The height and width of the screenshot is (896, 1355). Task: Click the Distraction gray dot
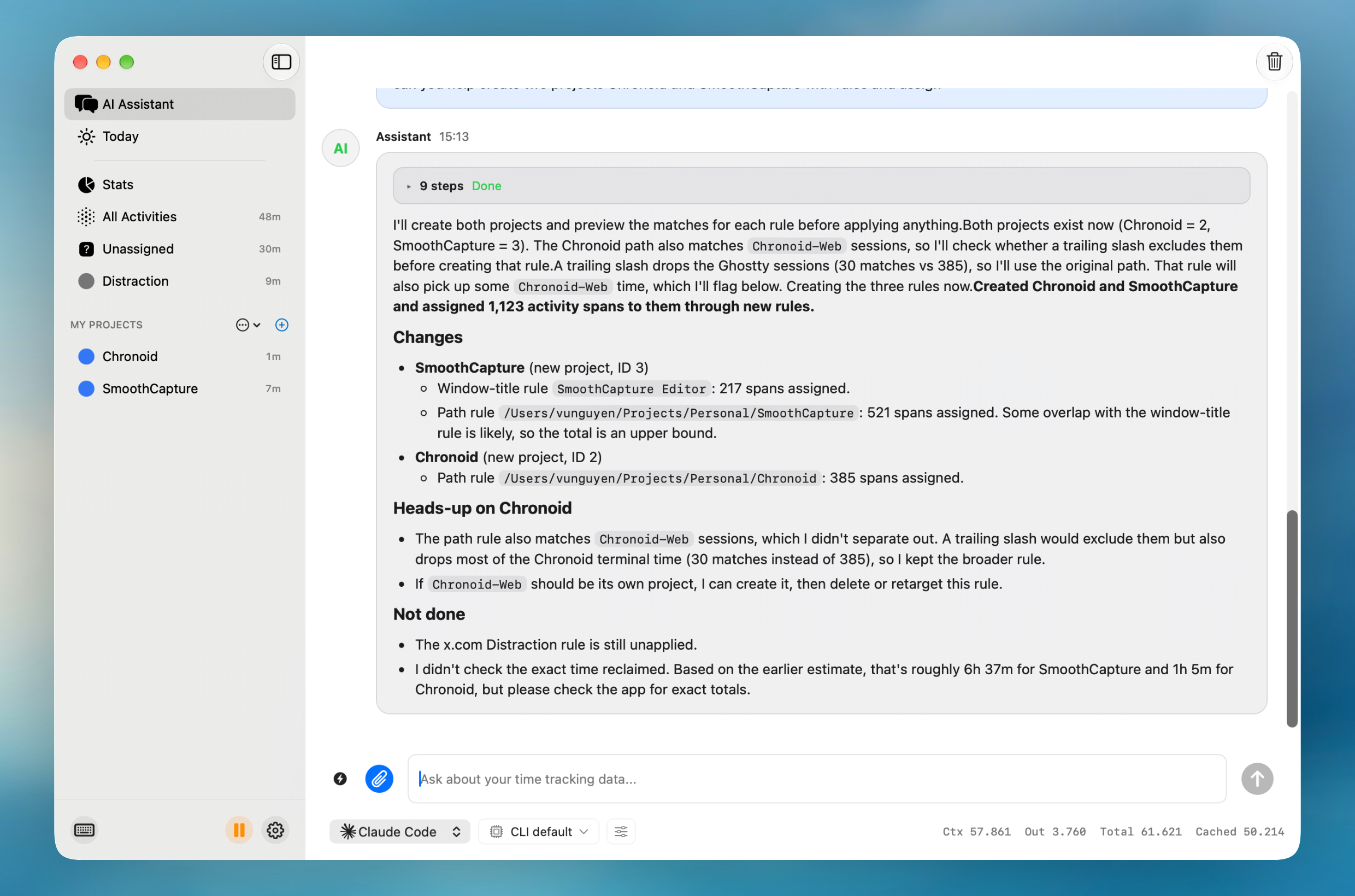[x=86, y=281]
